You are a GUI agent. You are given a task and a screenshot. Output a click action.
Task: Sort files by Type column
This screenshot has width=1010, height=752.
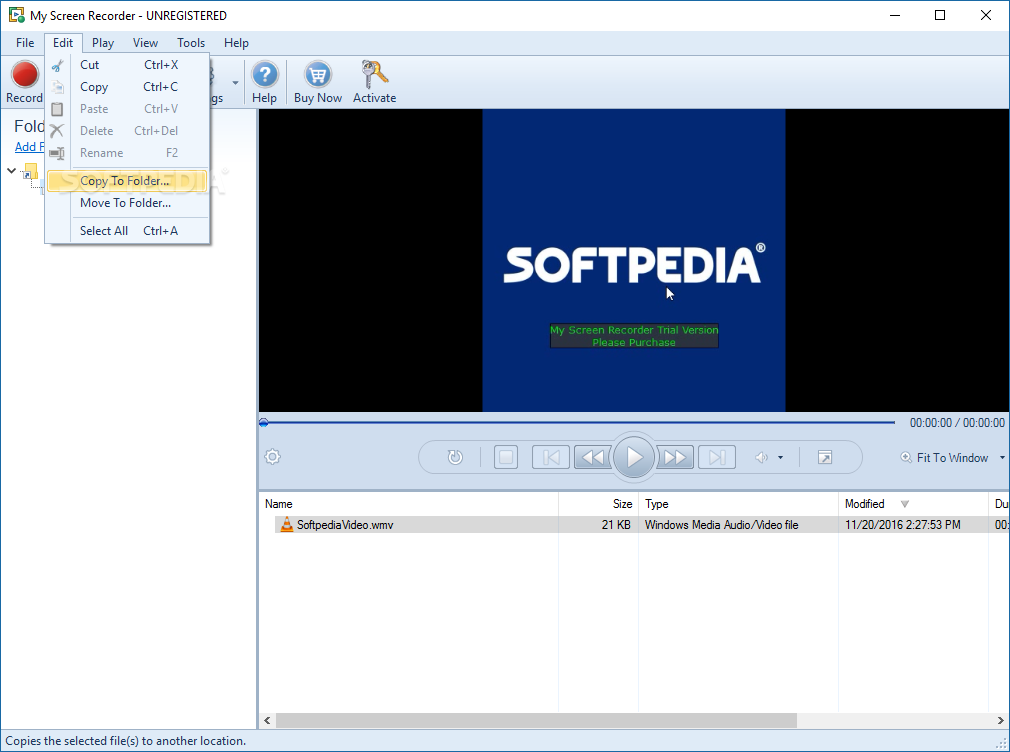pos(738,504)
